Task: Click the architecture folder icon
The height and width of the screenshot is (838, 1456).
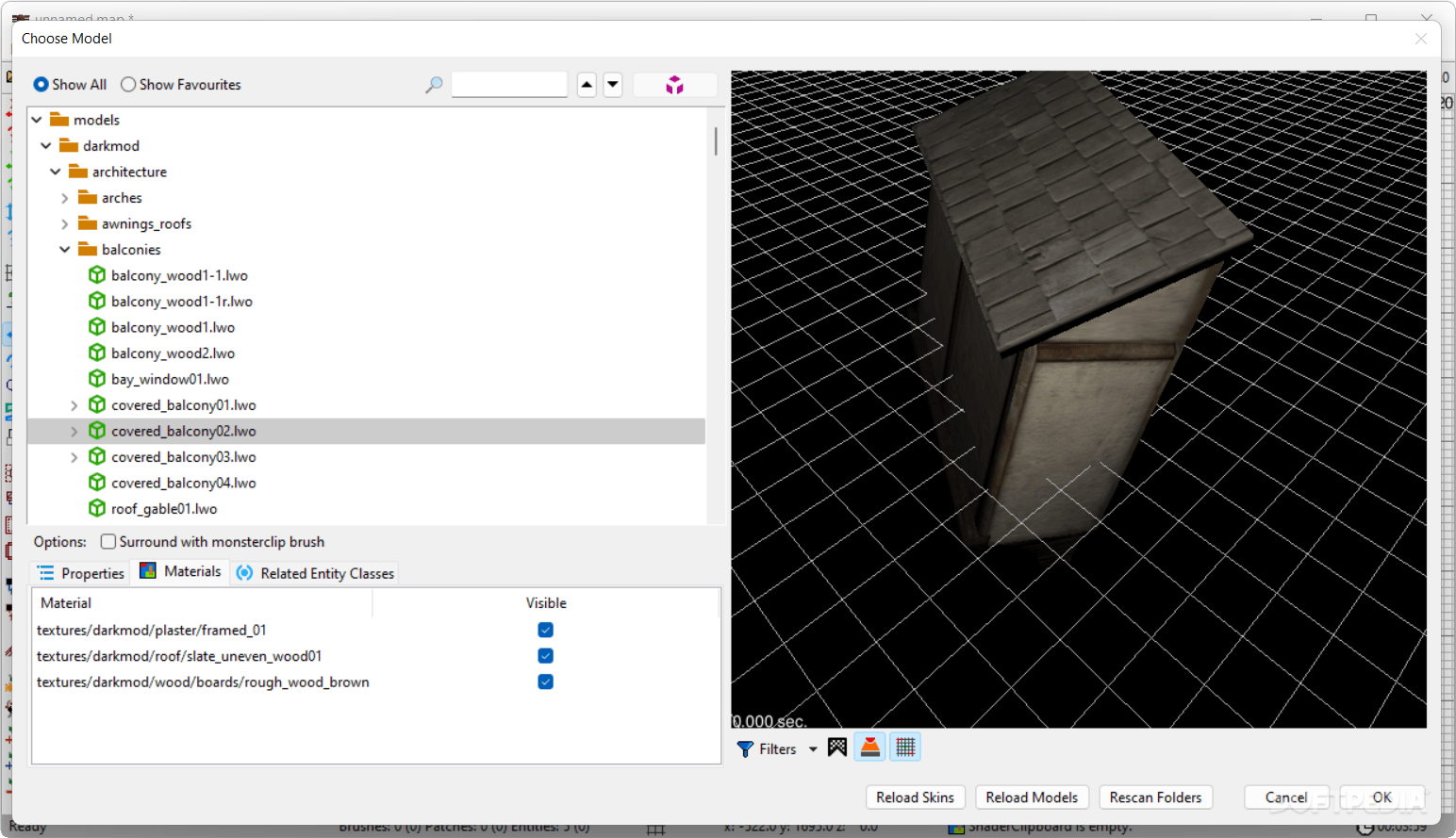Action: 78,172
